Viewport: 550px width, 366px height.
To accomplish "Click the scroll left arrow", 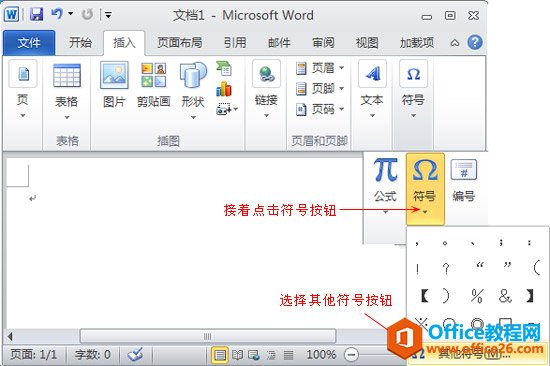I will (x=10, y=337).
